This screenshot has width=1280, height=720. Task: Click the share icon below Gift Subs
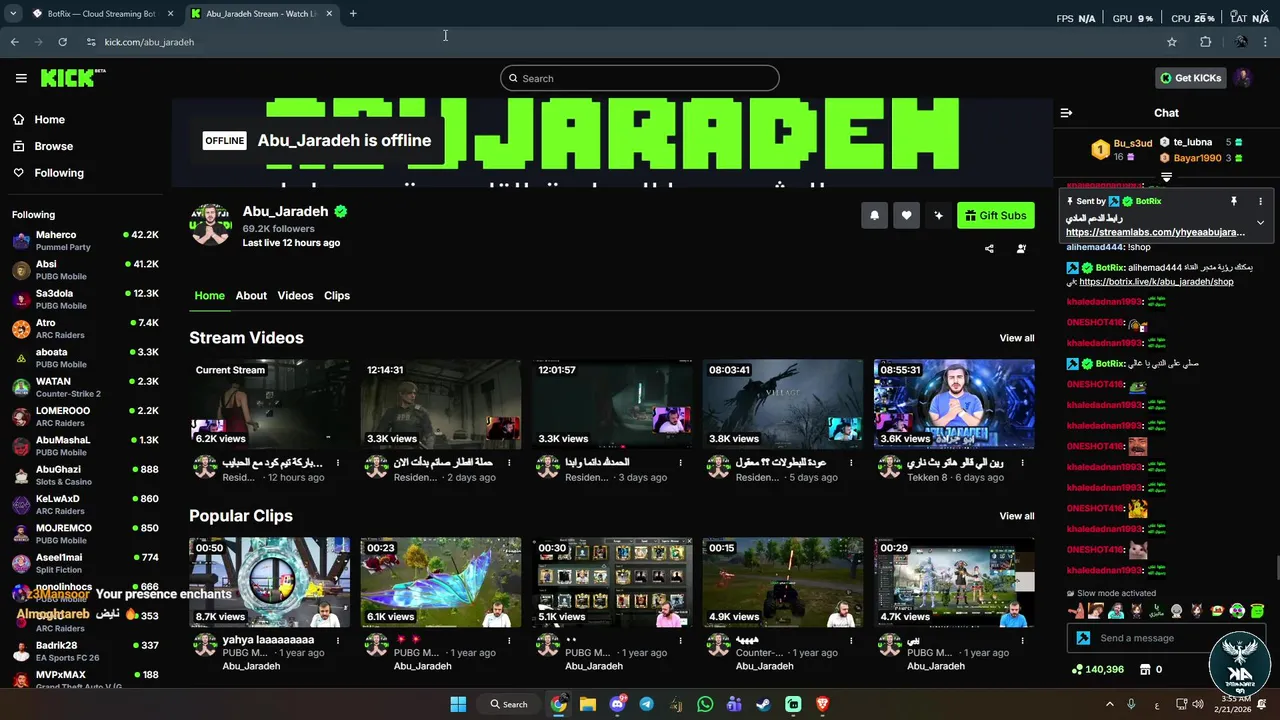[x=989, y=249]
